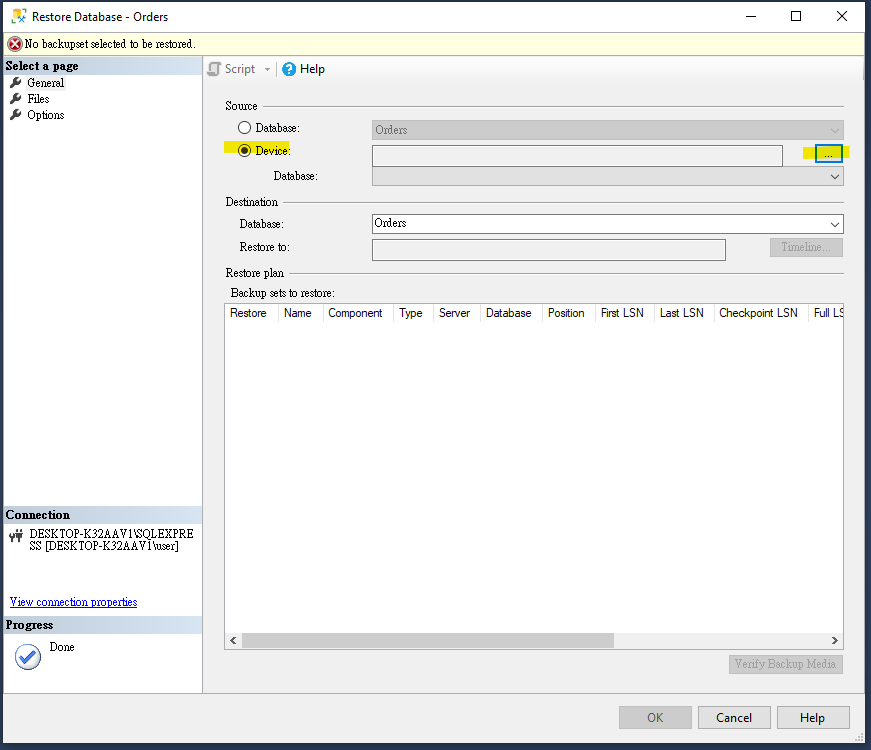Image resolution: width=871 pixels, height=750 pixels.
Task: Select the Database radio button under Source
Action: click(245, 128)
